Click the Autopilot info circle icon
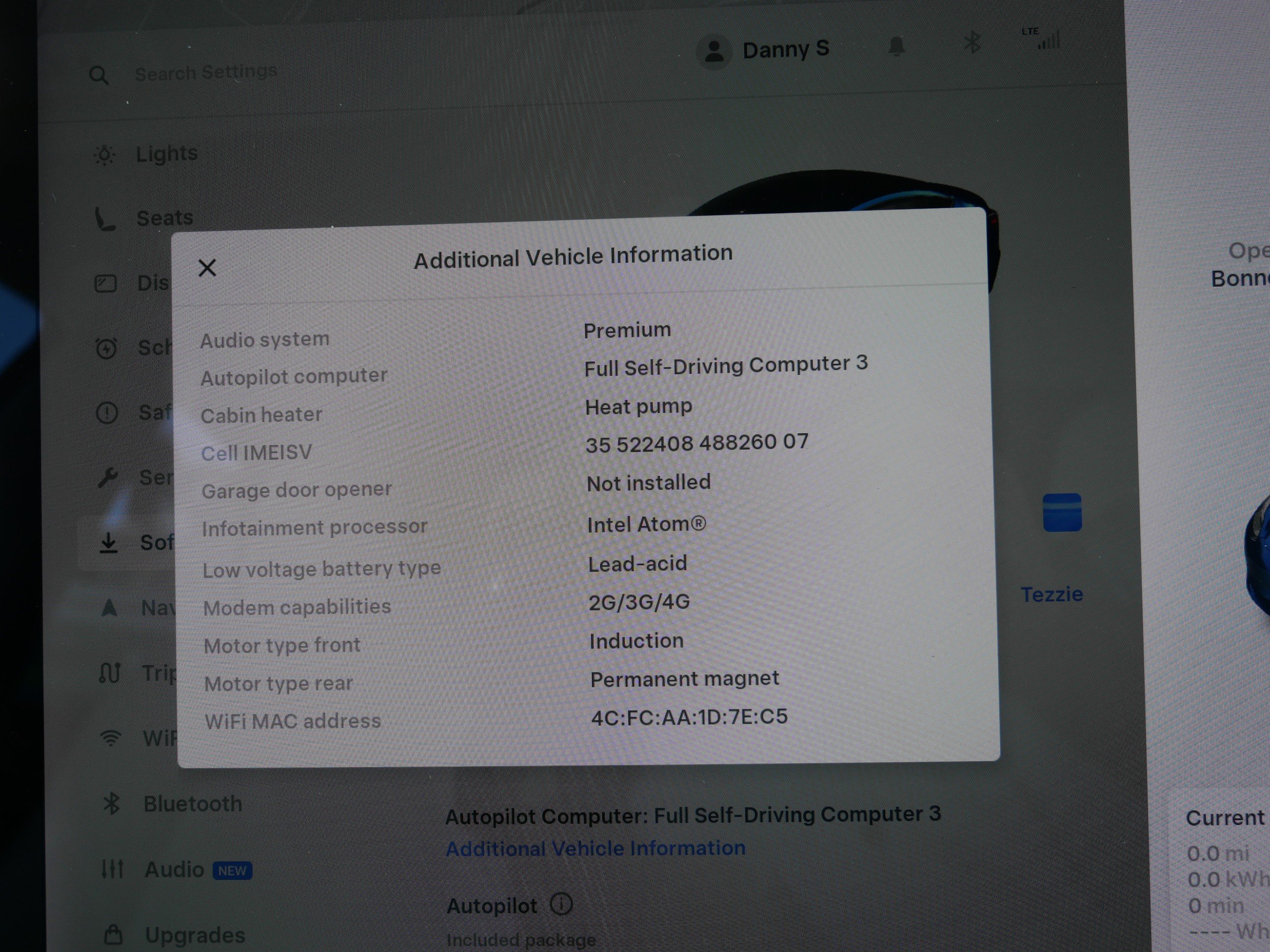The image size is (1270, 952). (x=561, y=904)
